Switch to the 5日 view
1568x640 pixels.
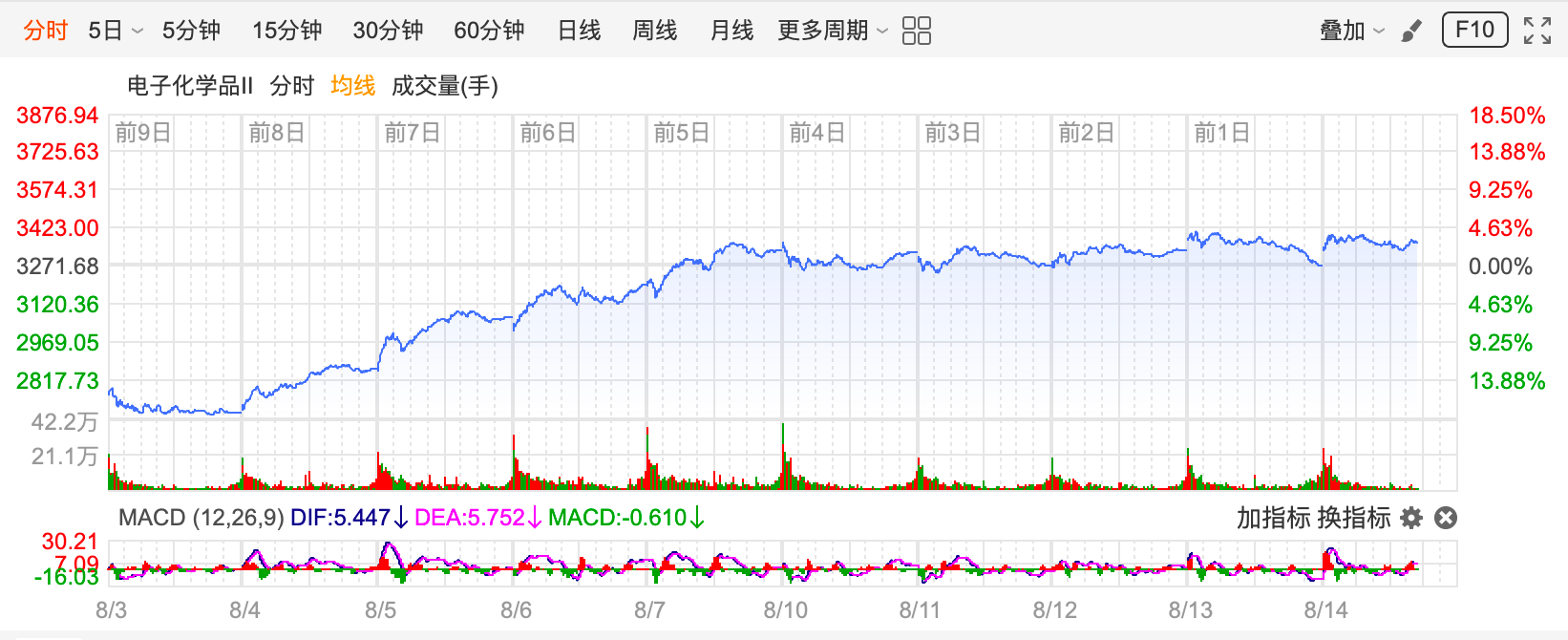[x=105, y=31]
